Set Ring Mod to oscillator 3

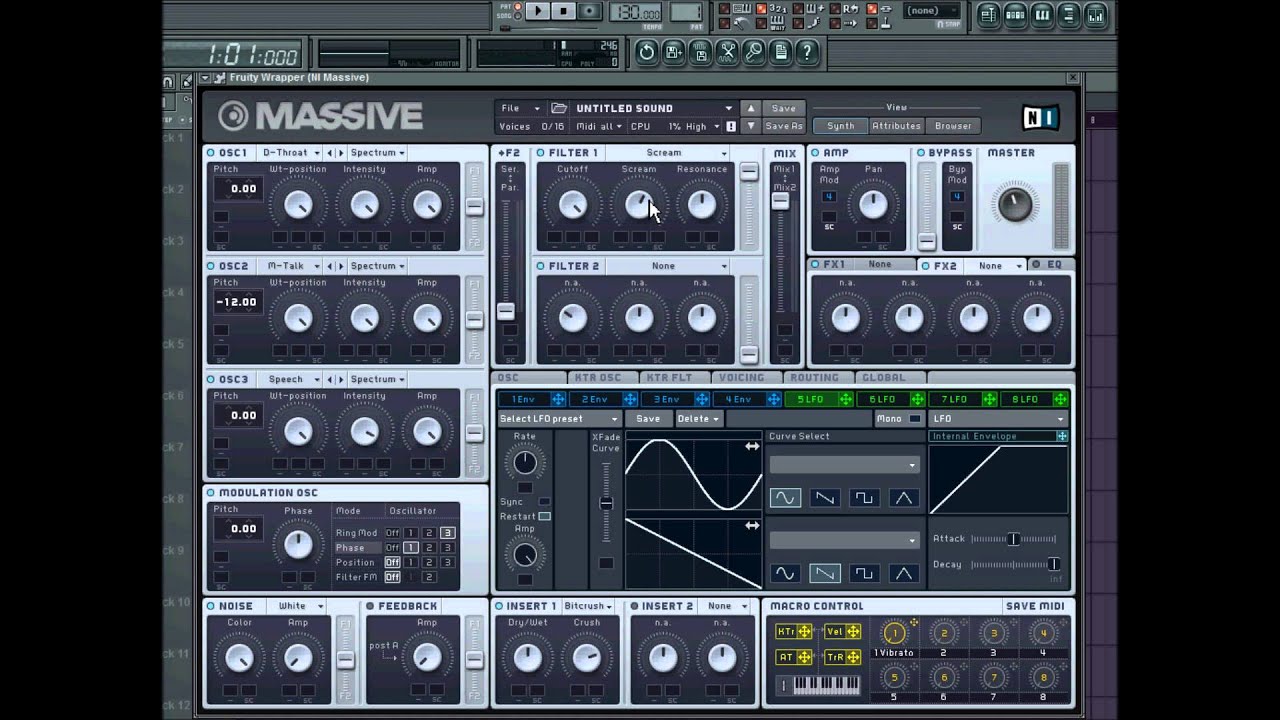click(x=447, y=533)
